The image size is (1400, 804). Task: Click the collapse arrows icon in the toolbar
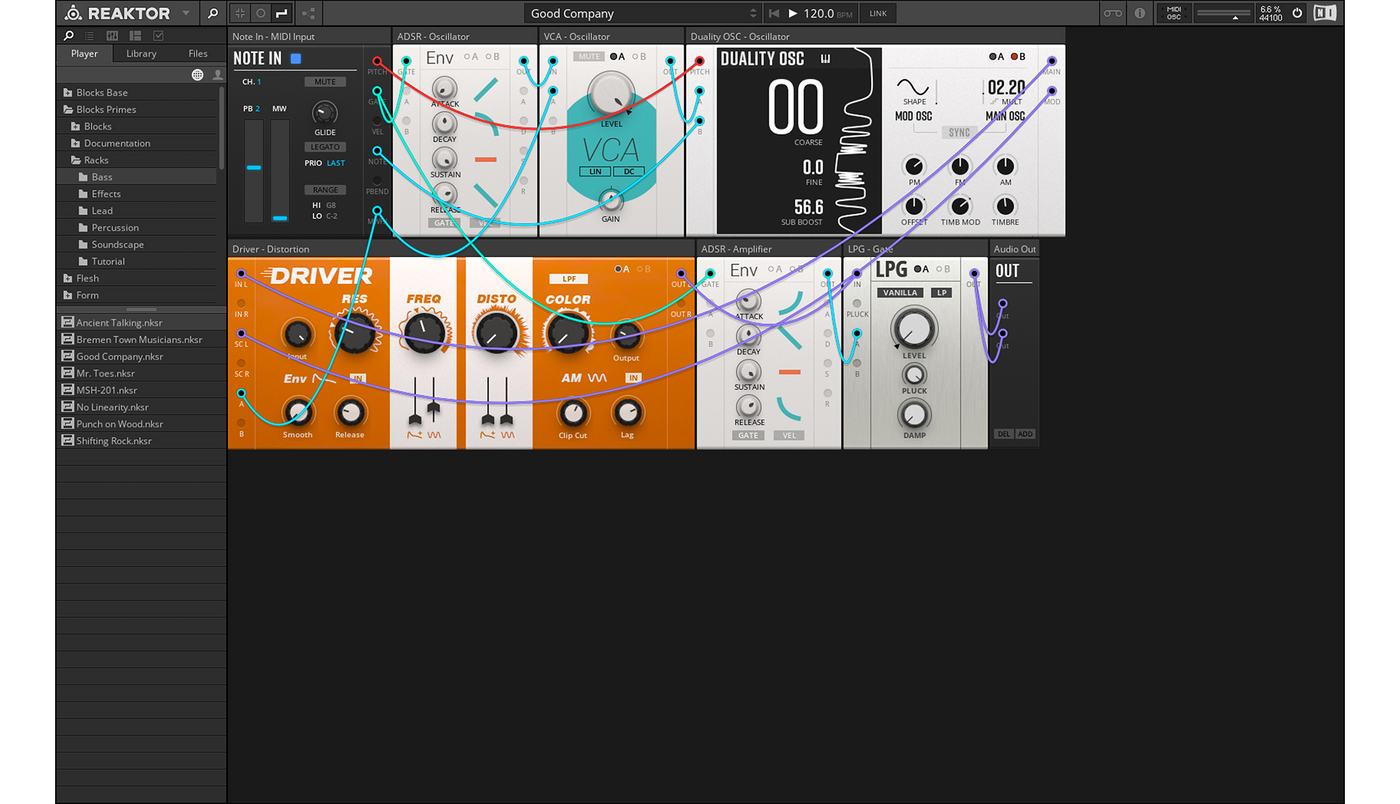[240, 13]
